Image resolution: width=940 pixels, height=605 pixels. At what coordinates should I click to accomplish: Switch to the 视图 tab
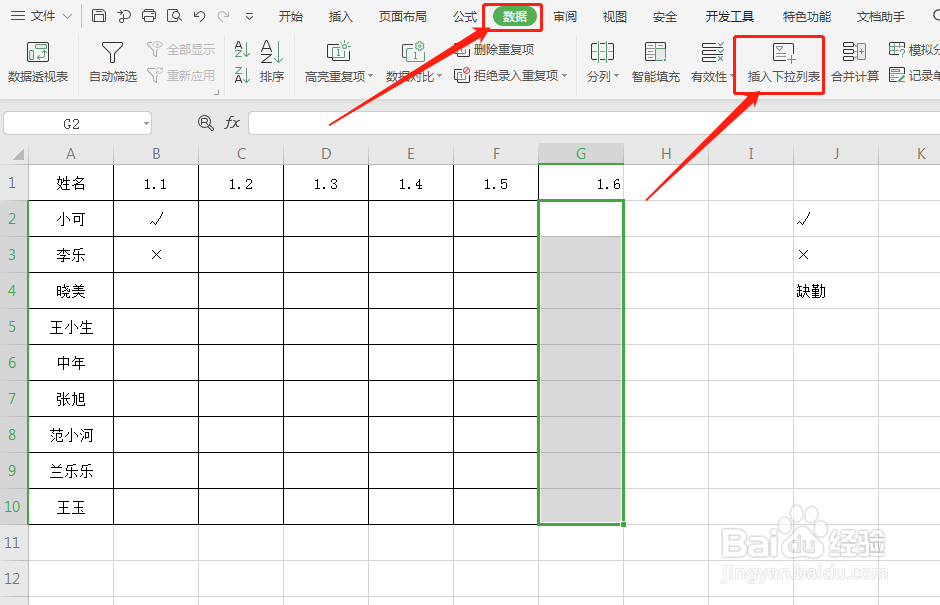coord(614,17)
